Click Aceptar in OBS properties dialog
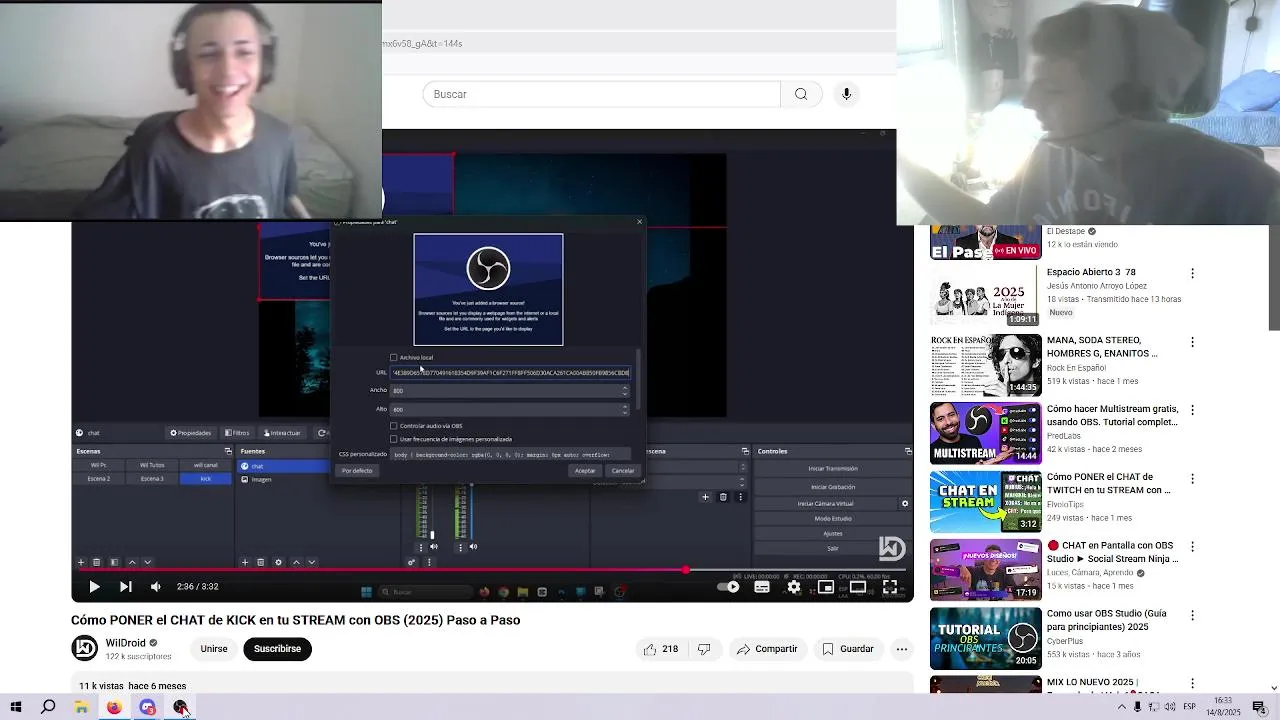The image size is (1280, 720). click(x=585, y=471)
